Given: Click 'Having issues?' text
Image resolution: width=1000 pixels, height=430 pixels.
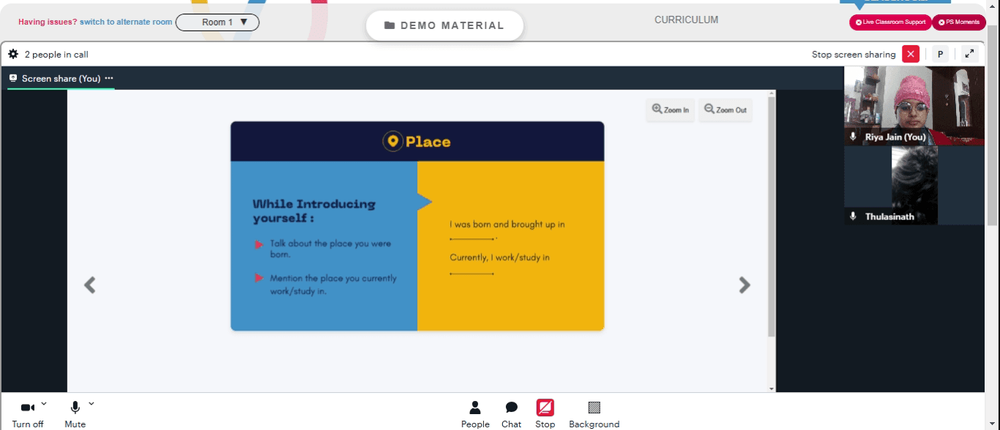Looking at the screenshot, I should point(48,22).
